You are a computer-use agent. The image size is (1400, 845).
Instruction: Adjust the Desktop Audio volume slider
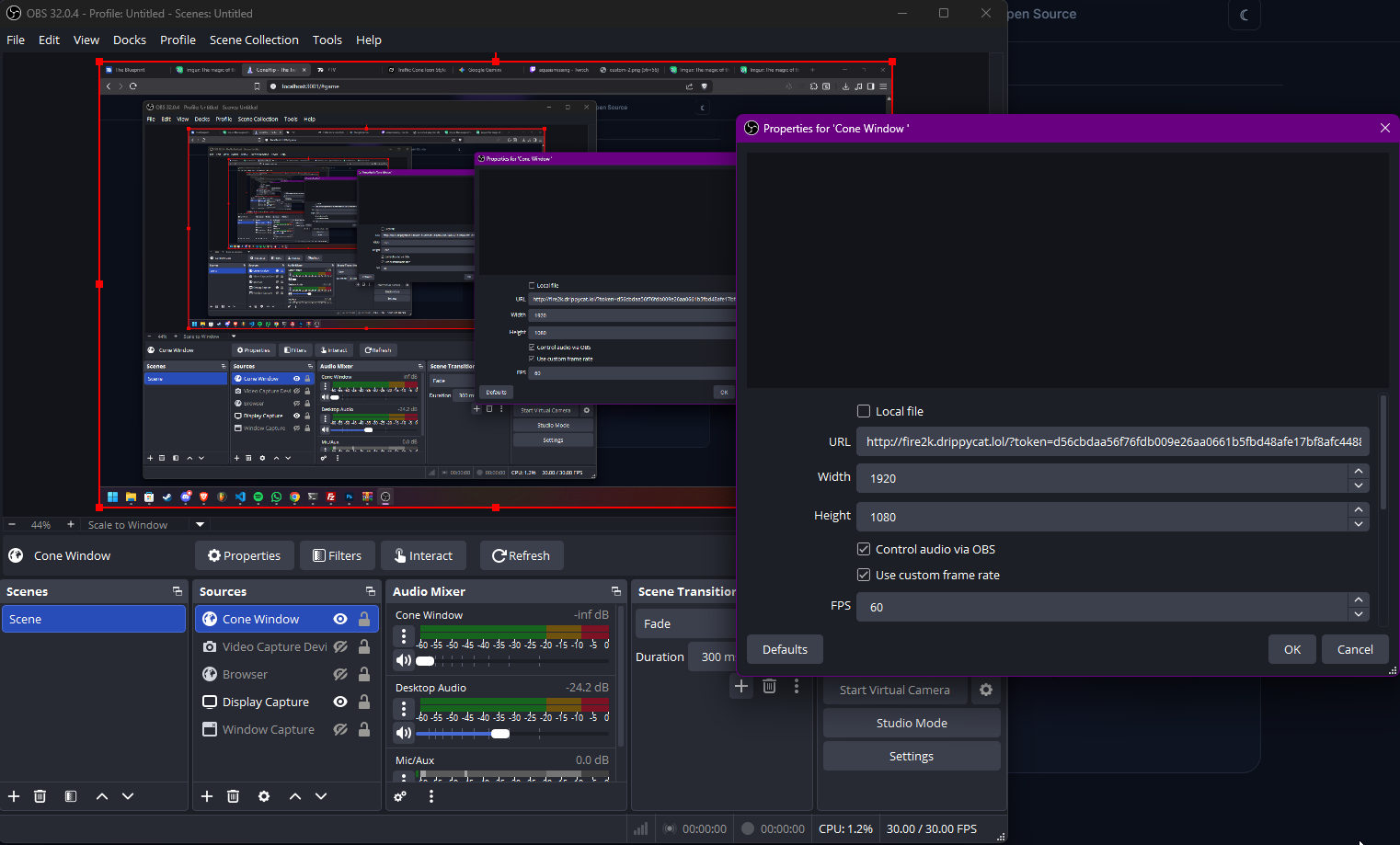(x=500, y=734)
